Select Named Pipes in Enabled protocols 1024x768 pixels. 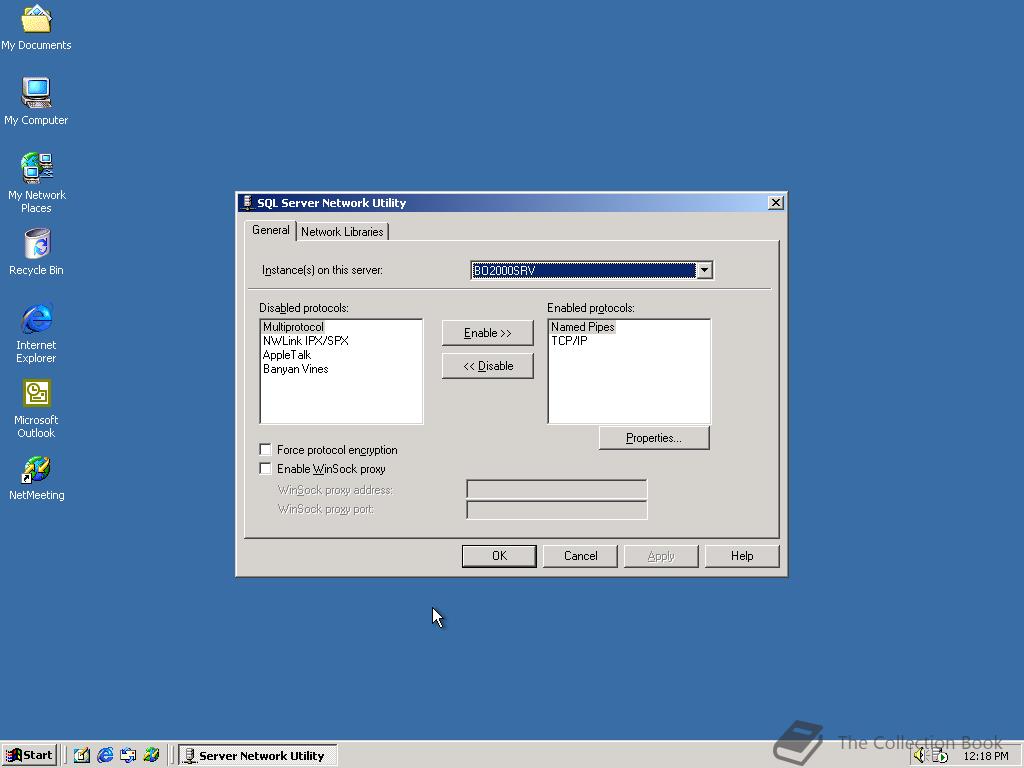[x=583, y=327]
